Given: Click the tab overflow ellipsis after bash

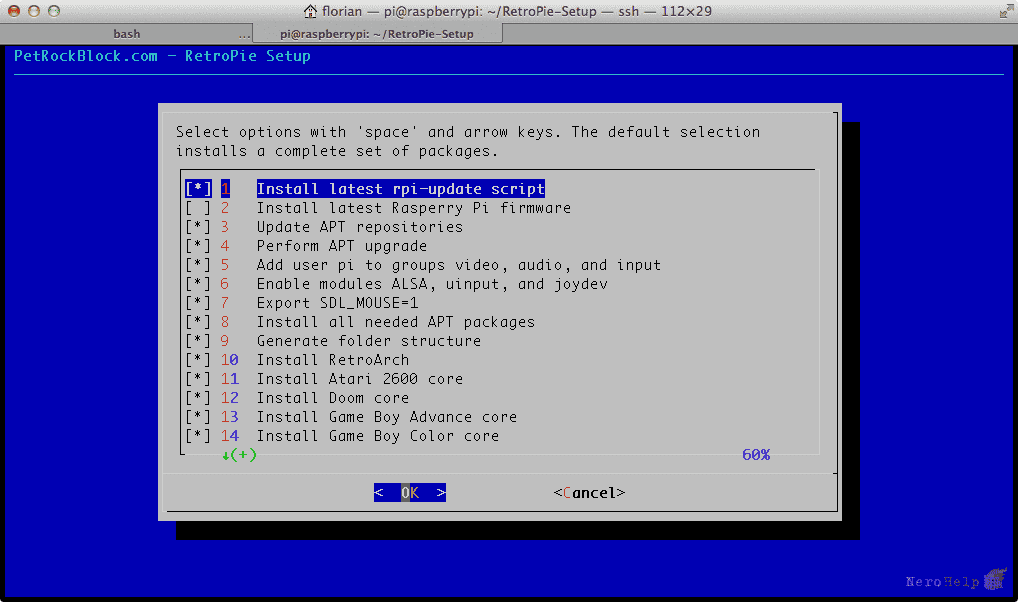Looking at the screenshot, I should tap(244, 35).
